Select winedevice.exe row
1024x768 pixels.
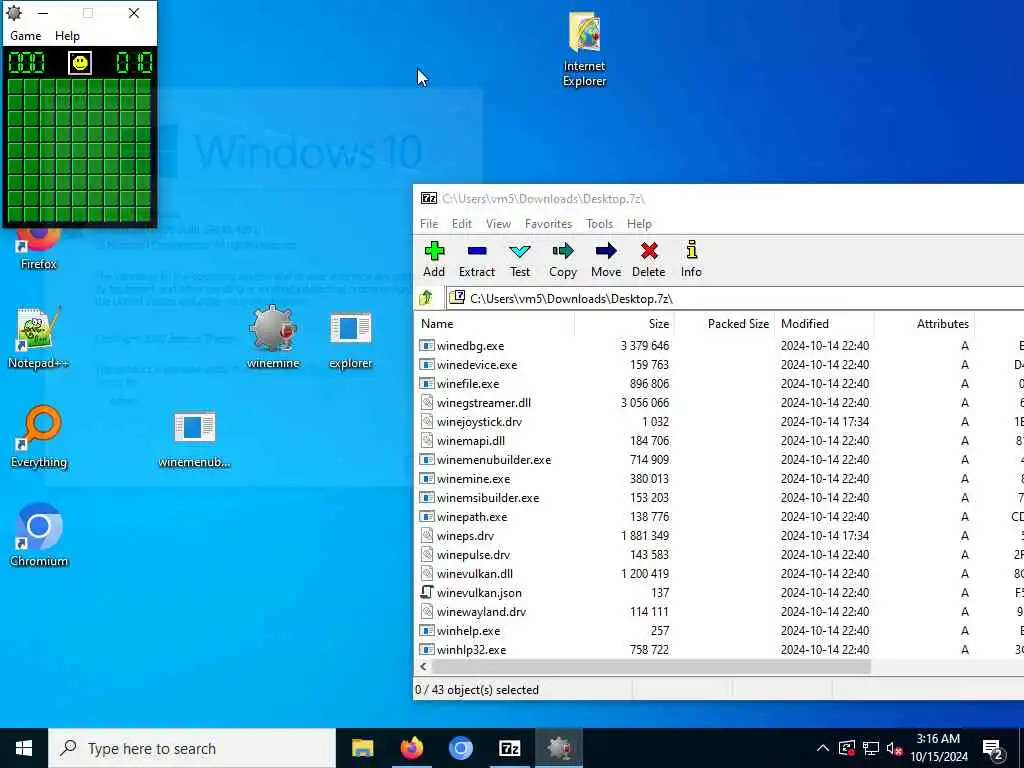pos(718,364)
